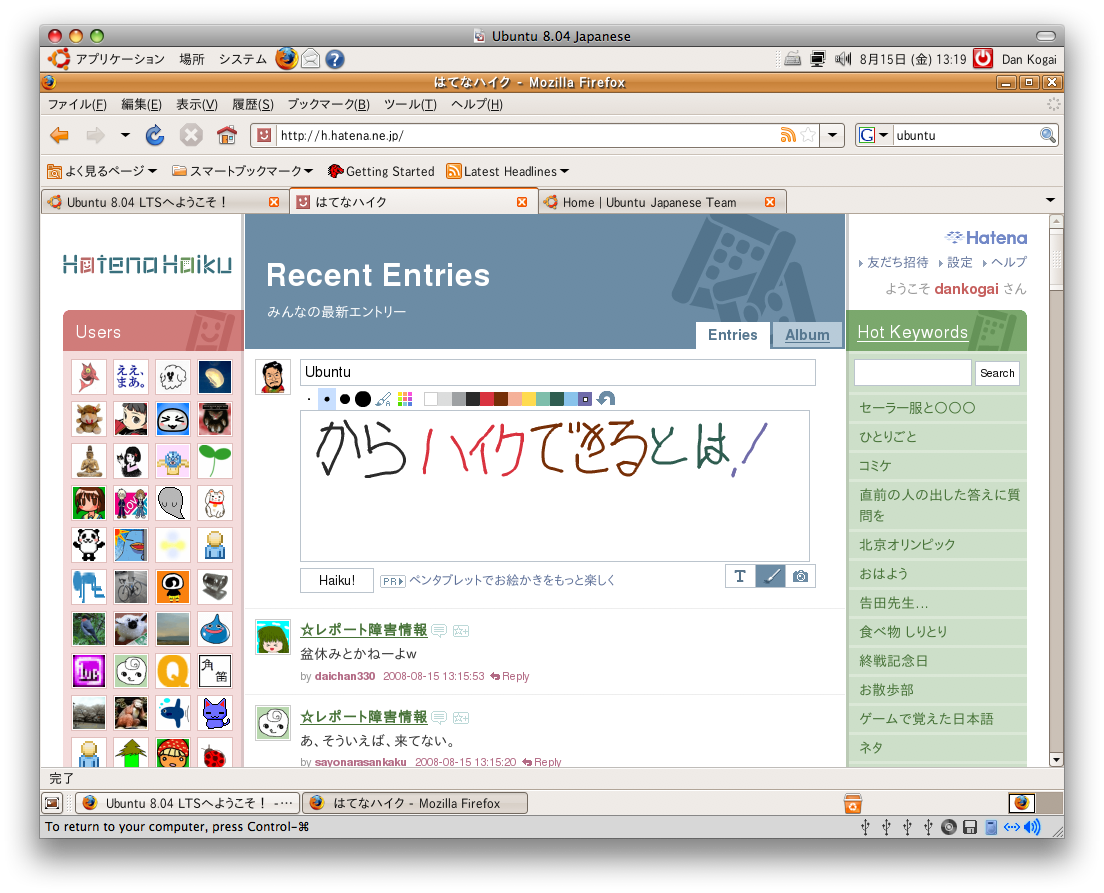Click the comment bubble icon beside sayonarasankaku's entry
Viewport: 1104px width, 893px height.
[x=439, y=718]
